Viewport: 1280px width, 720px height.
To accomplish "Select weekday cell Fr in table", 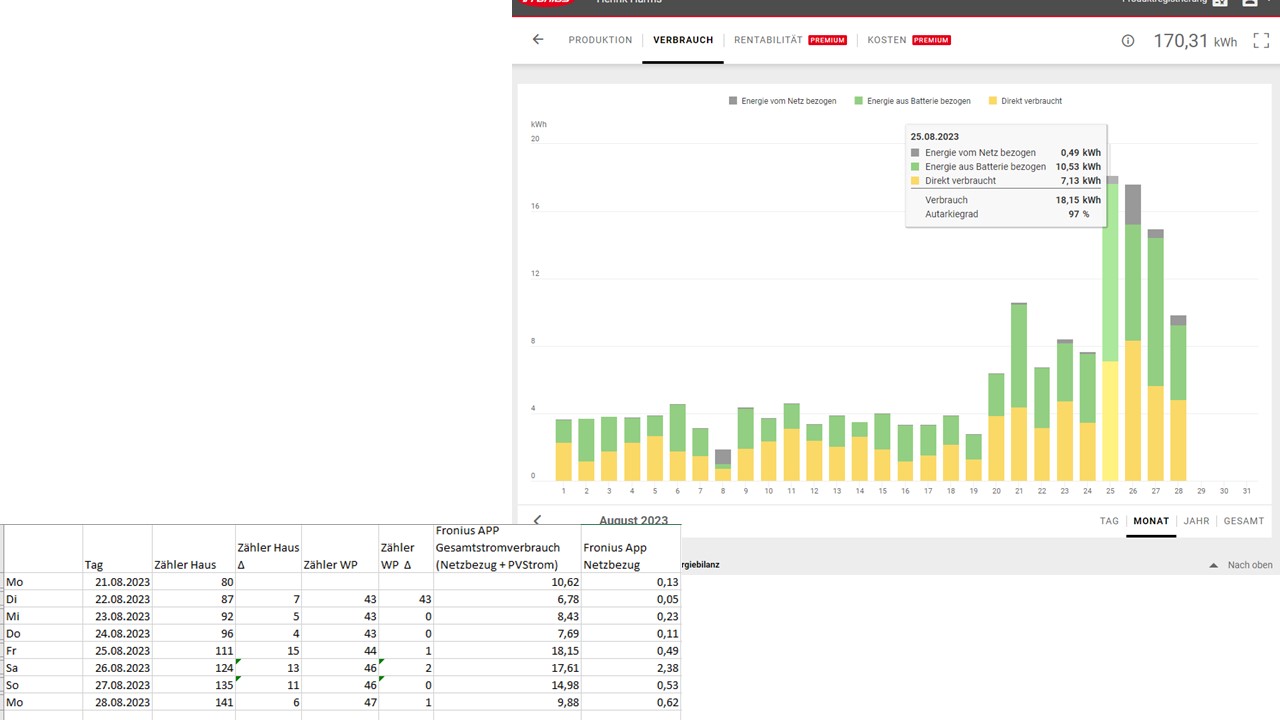I will click(43, 650).
